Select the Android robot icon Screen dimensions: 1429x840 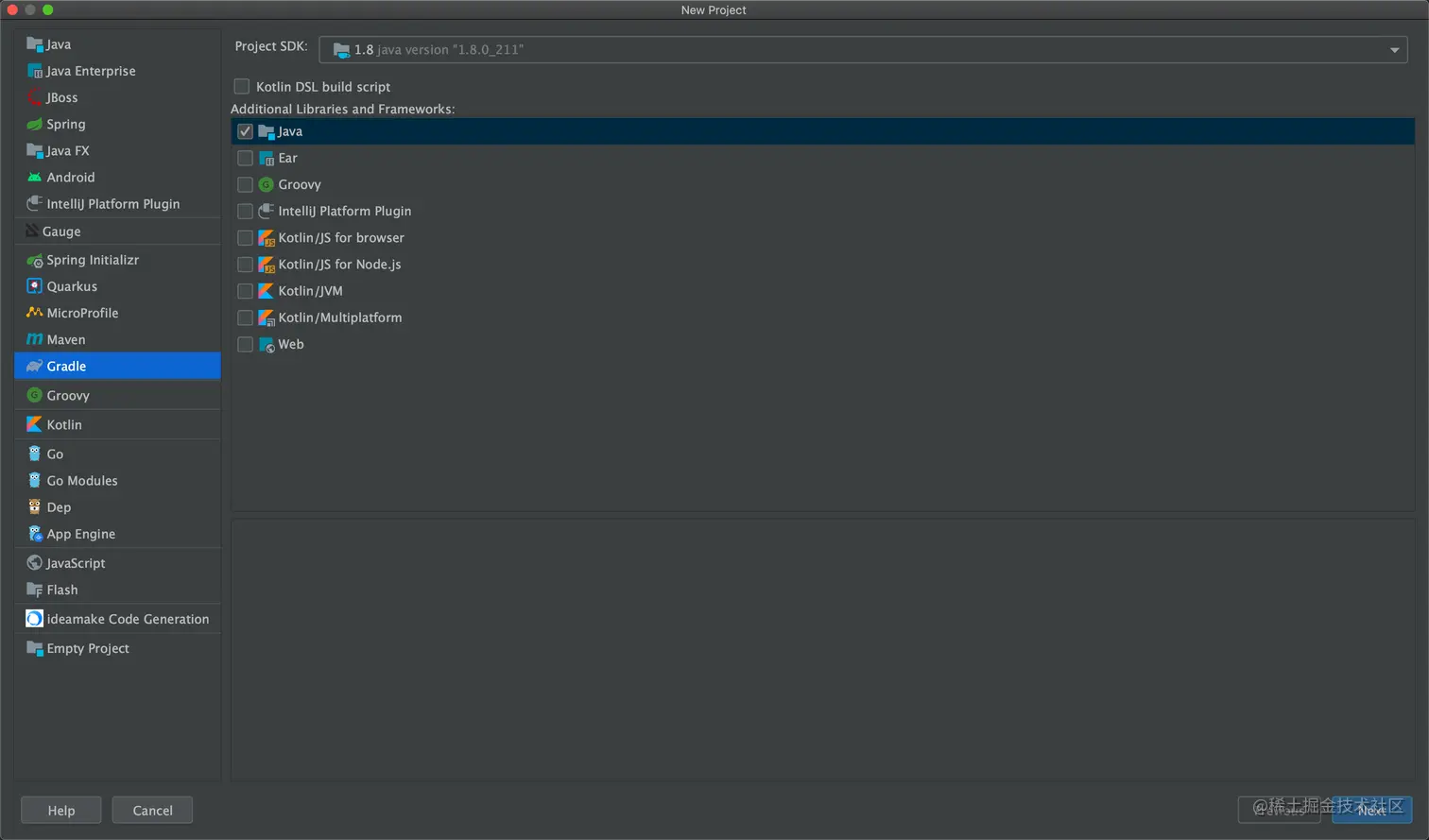(35, 177)
